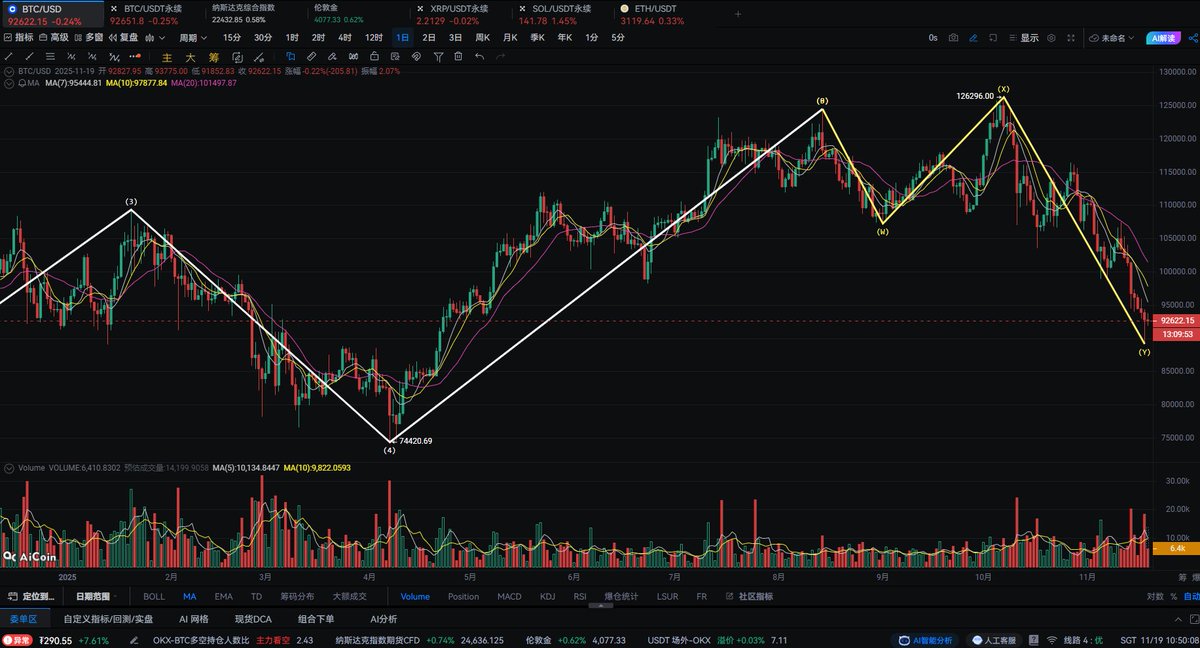1200x648 pixels.
Task: Open the 显示 display options
Action: [1023, 37]
